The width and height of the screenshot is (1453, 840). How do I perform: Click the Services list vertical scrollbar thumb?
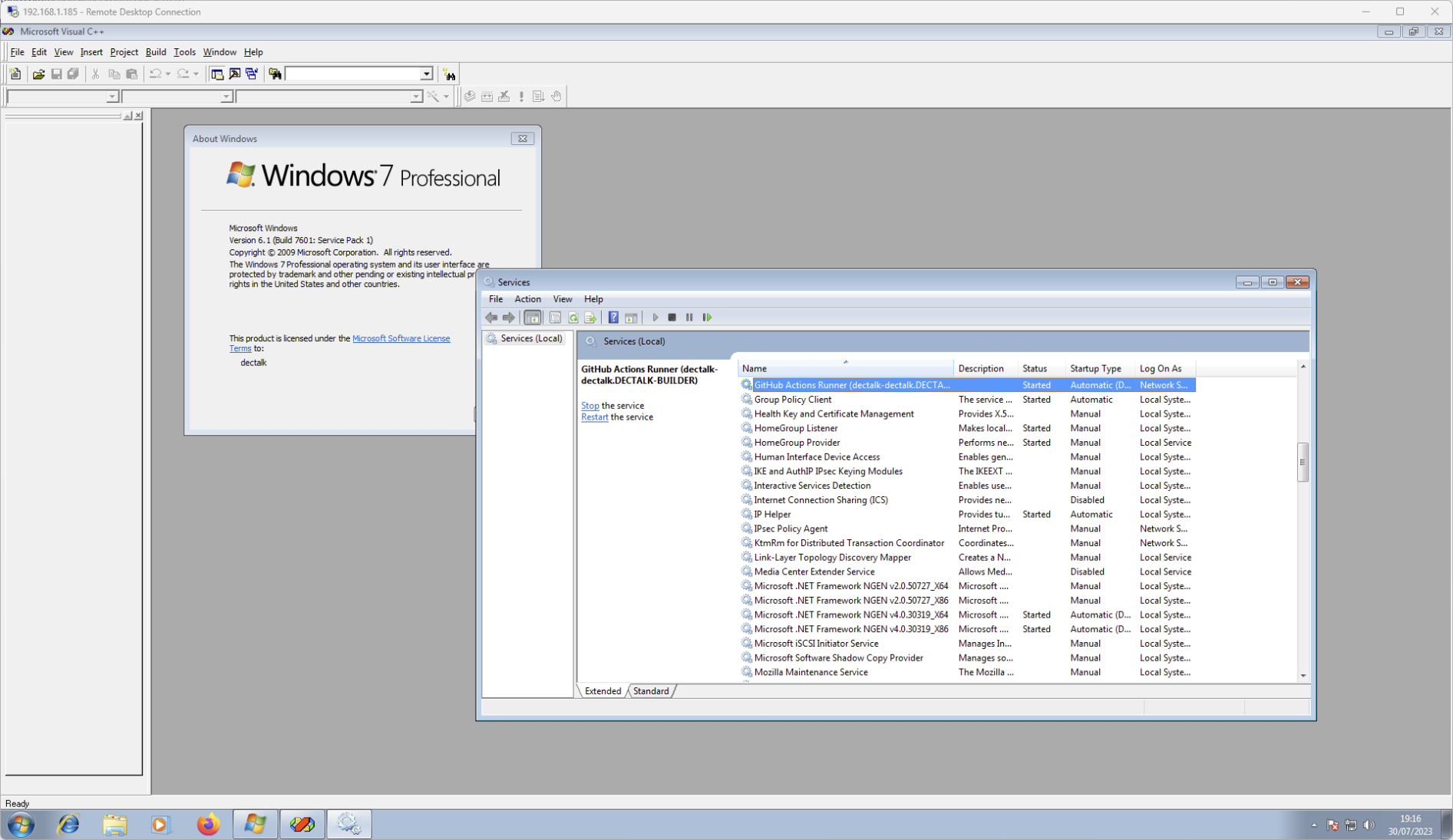pos(1303,462)
